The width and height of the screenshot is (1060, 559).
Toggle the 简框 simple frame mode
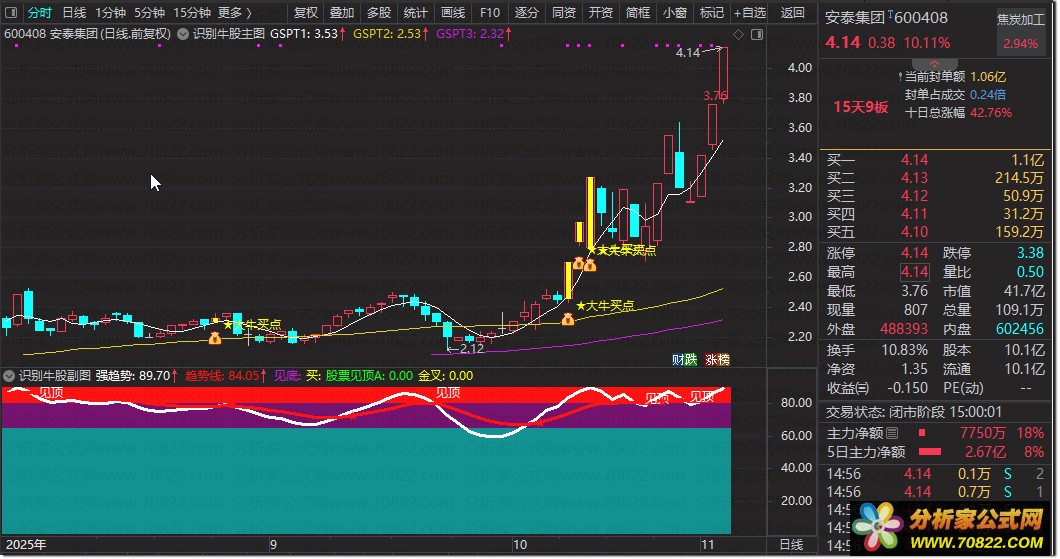click(x=637, y=12)
